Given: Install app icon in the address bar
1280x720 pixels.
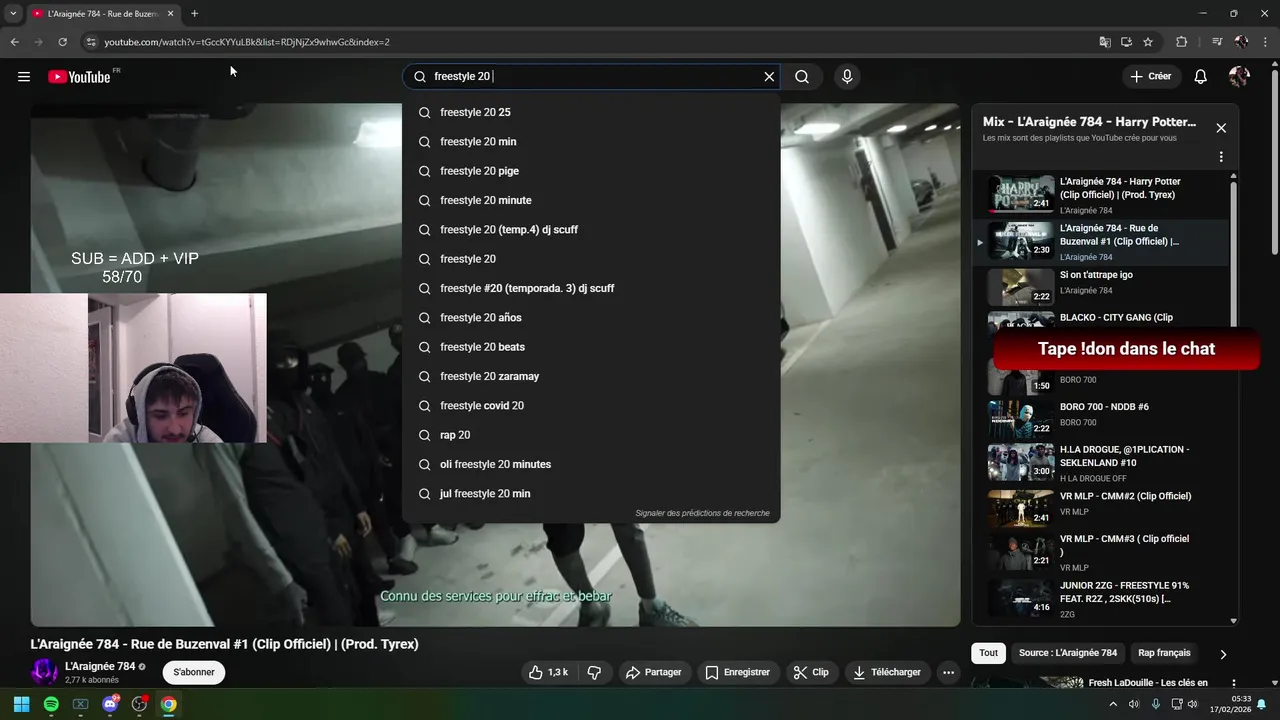Looking at the screenshot, I should point(1126,42).
